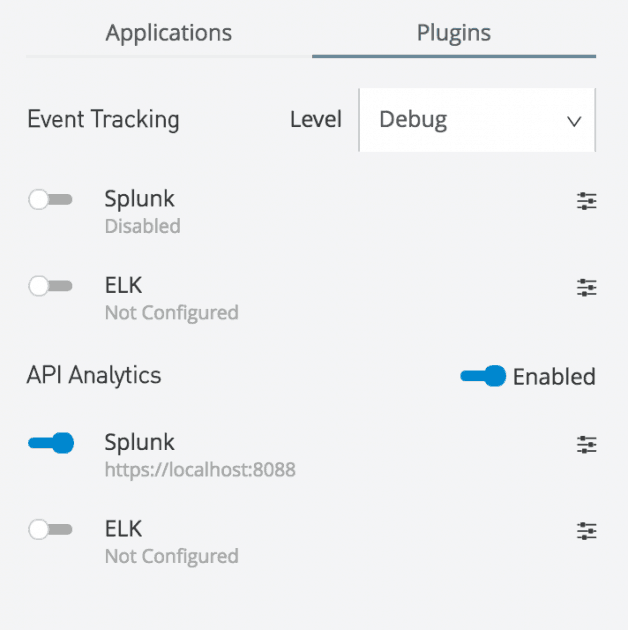
Task: Click the Splunk label under Event Tracking
Action: (139, 198)
